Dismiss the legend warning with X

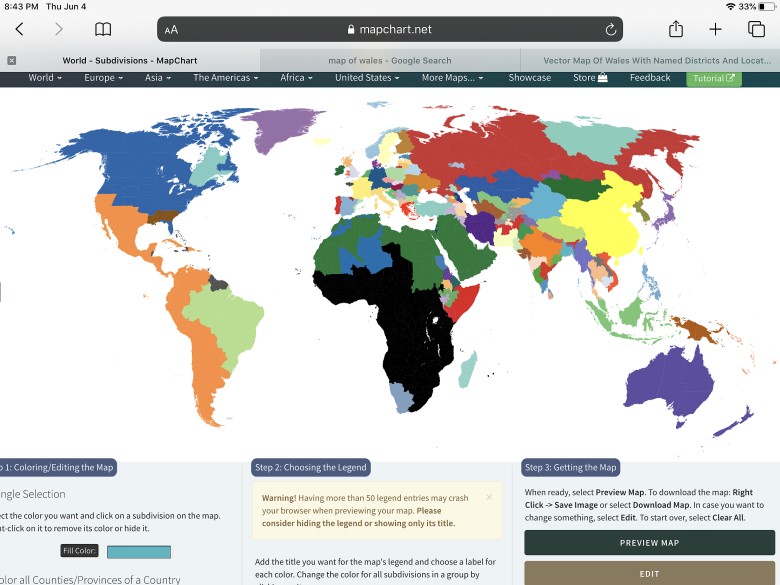click(489, 497)
